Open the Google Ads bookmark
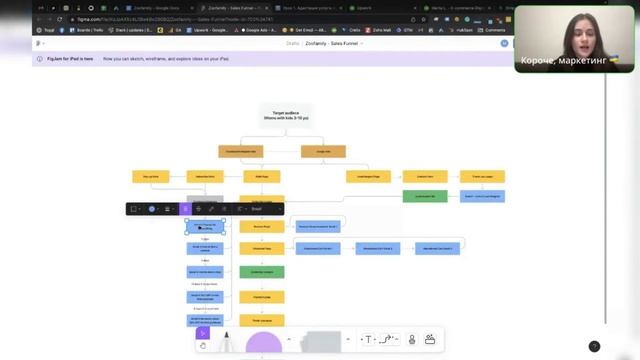 coord(259,30)
